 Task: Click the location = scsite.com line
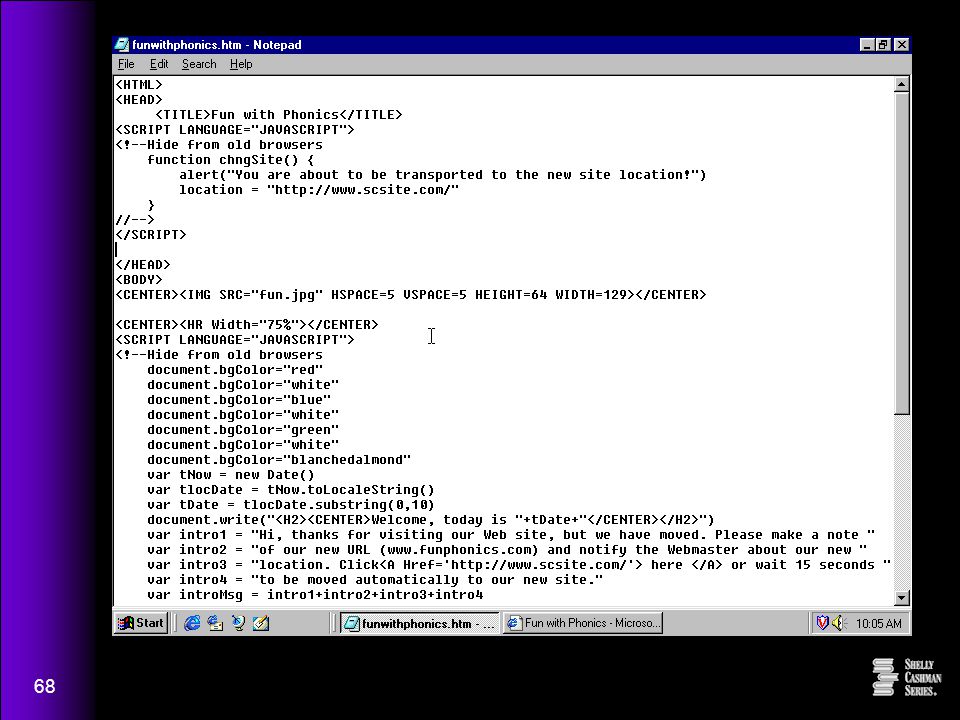318,190
